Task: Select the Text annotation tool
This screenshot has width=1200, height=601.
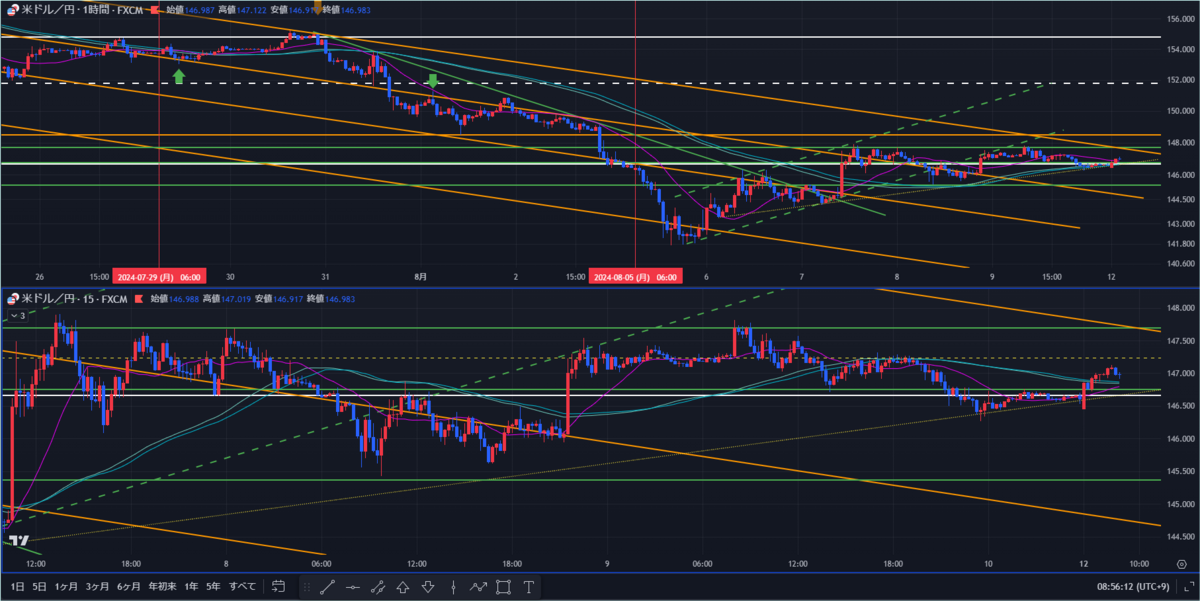Action: coord(527,587)
